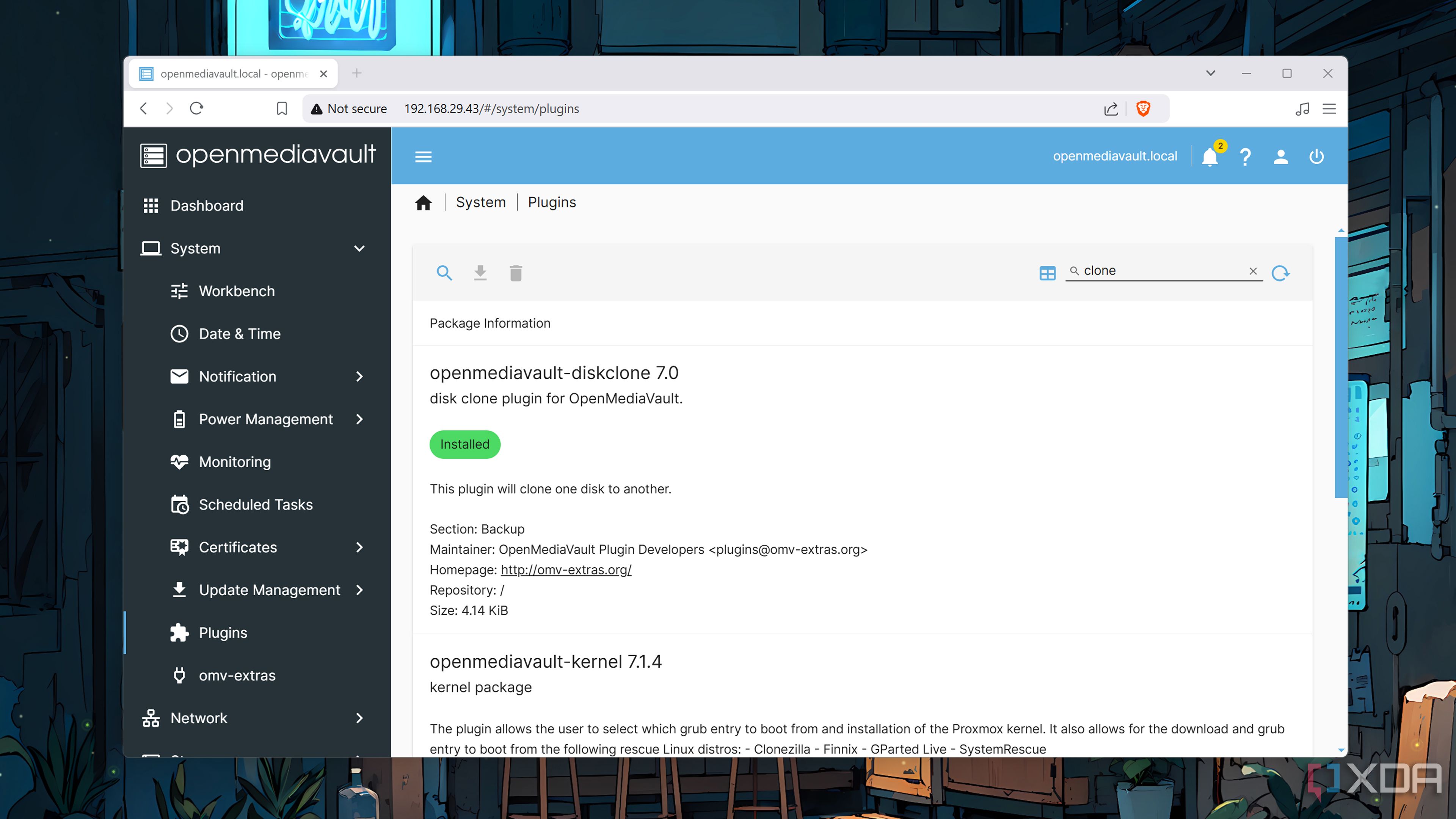Expand the Notification submenu
Viewport: 1456px width, 819px height.
[x=359, y=377]
